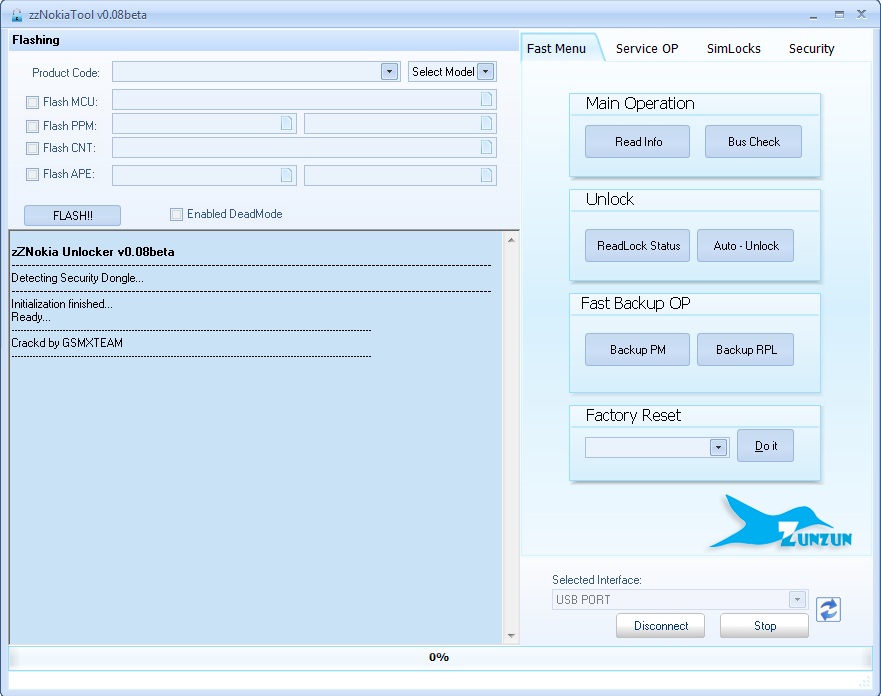Click log scrollbar down arrow
The image size is (881, 696).
pyautogui.click(x=511, y=636)
